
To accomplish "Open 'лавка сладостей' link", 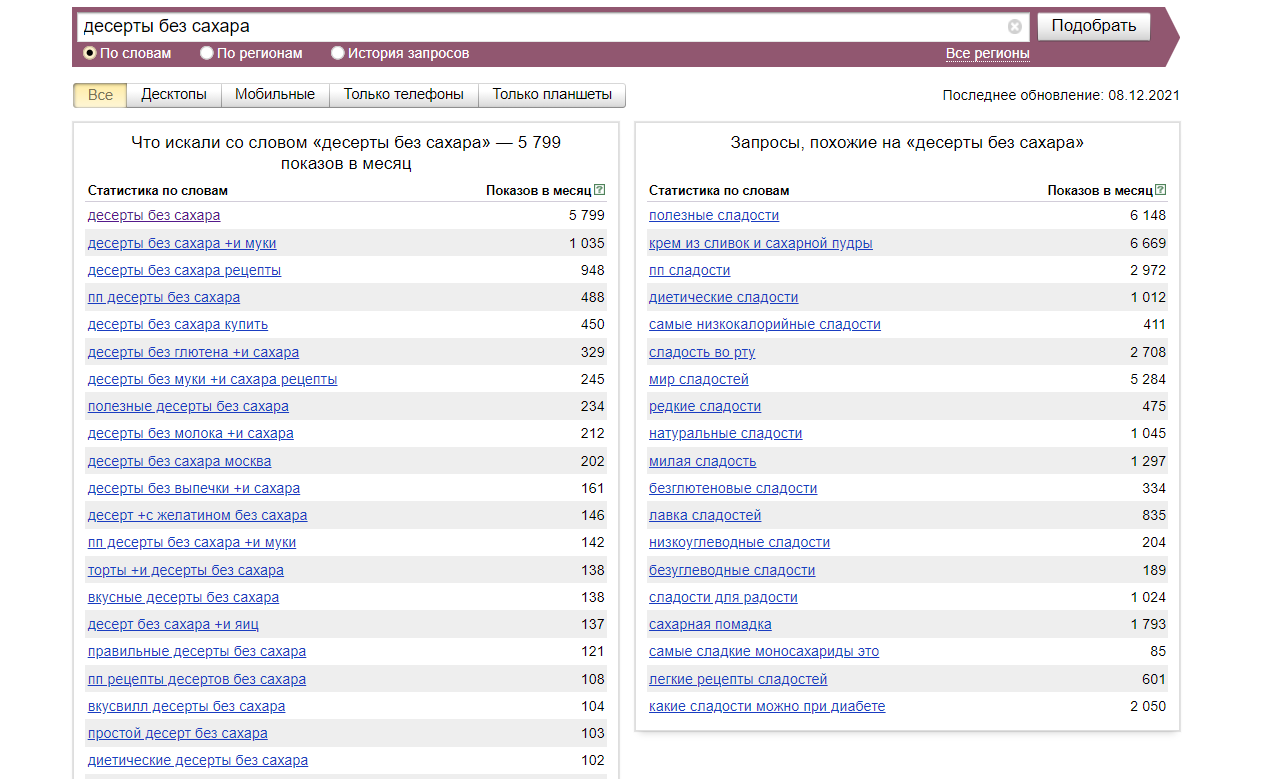I will [705, 515].
